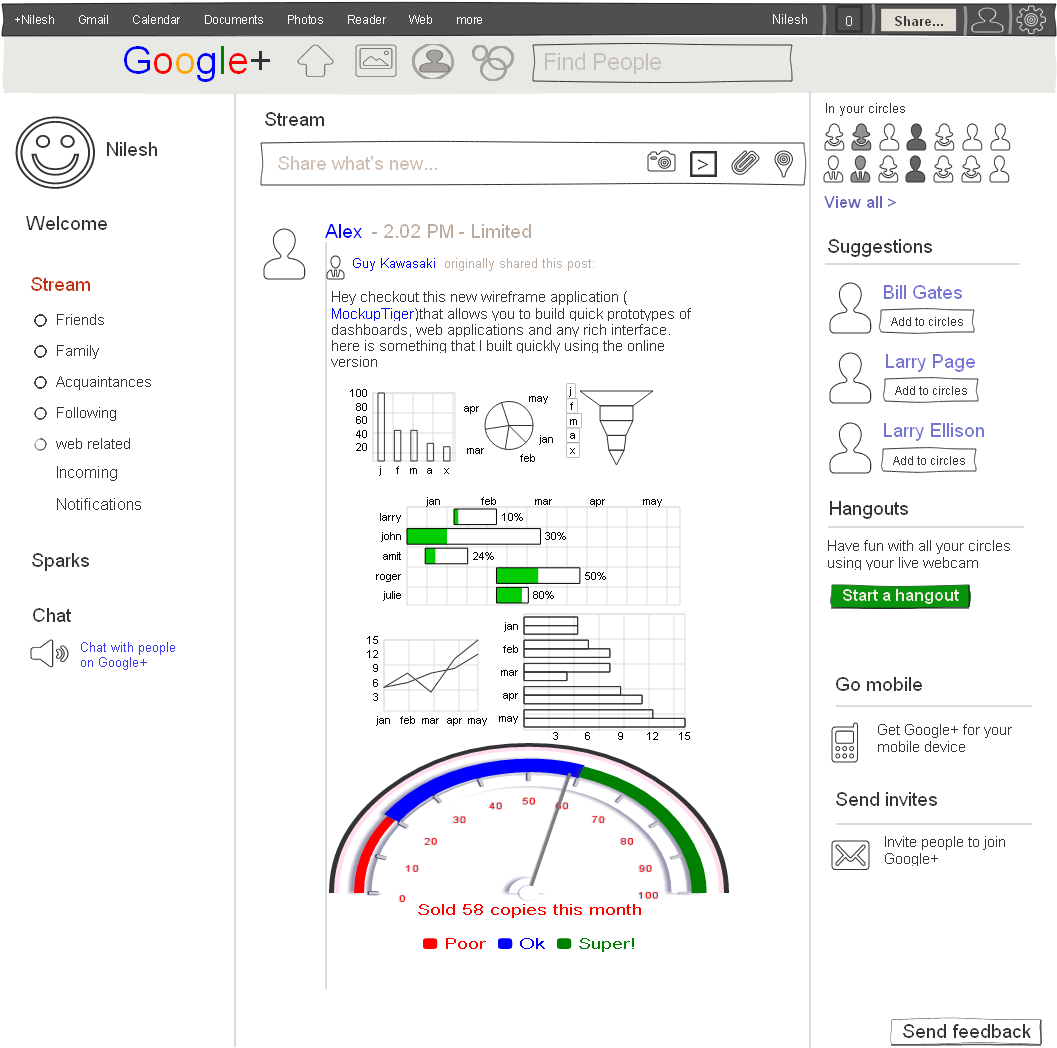Open the settings gear menu
Image resolution: width=1057 pixels, height=1048 pixels.
(x=1031, y=18)
